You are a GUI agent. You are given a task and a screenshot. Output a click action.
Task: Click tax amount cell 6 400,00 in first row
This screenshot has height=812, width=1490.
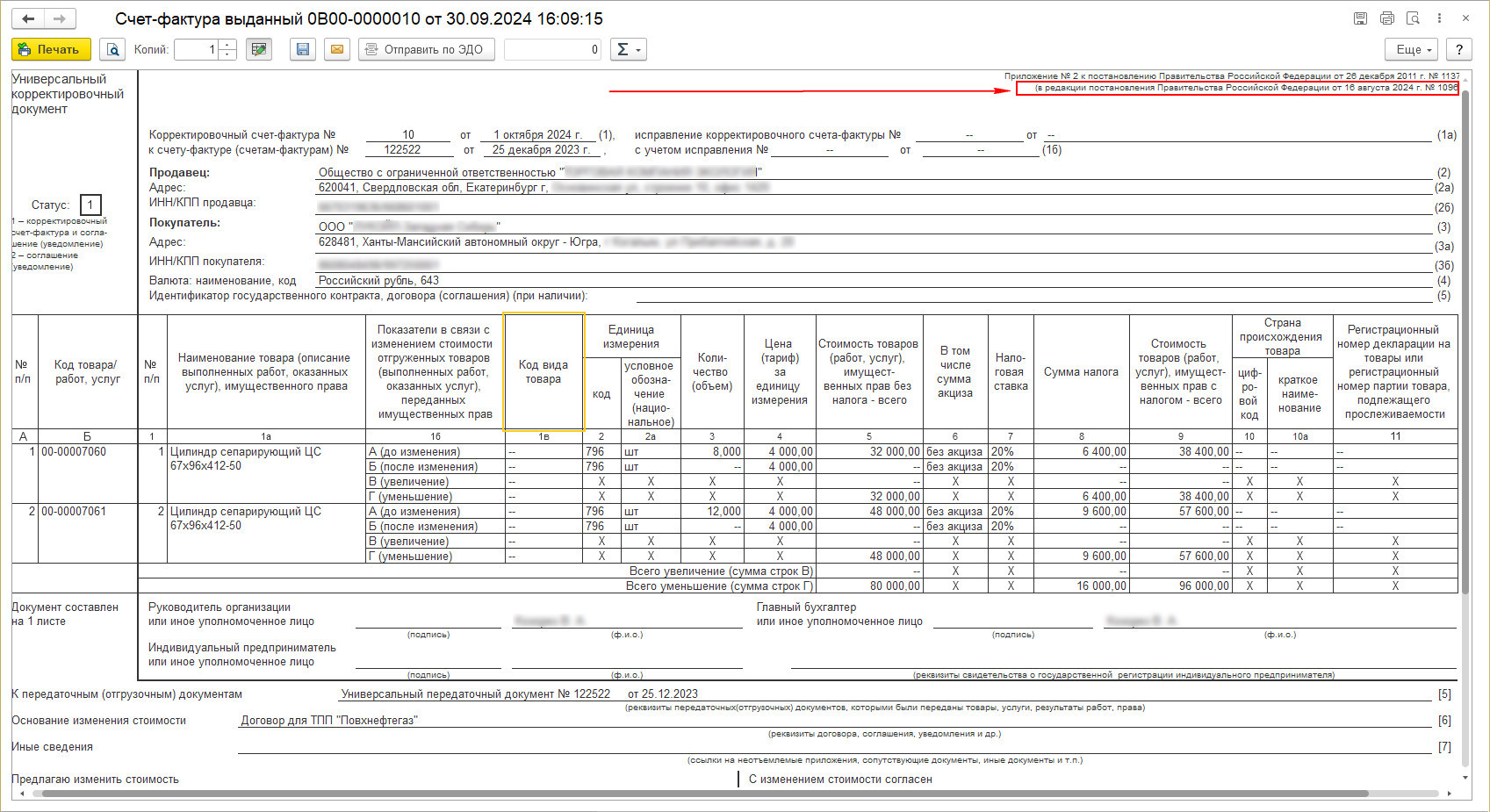(1082, 452)
